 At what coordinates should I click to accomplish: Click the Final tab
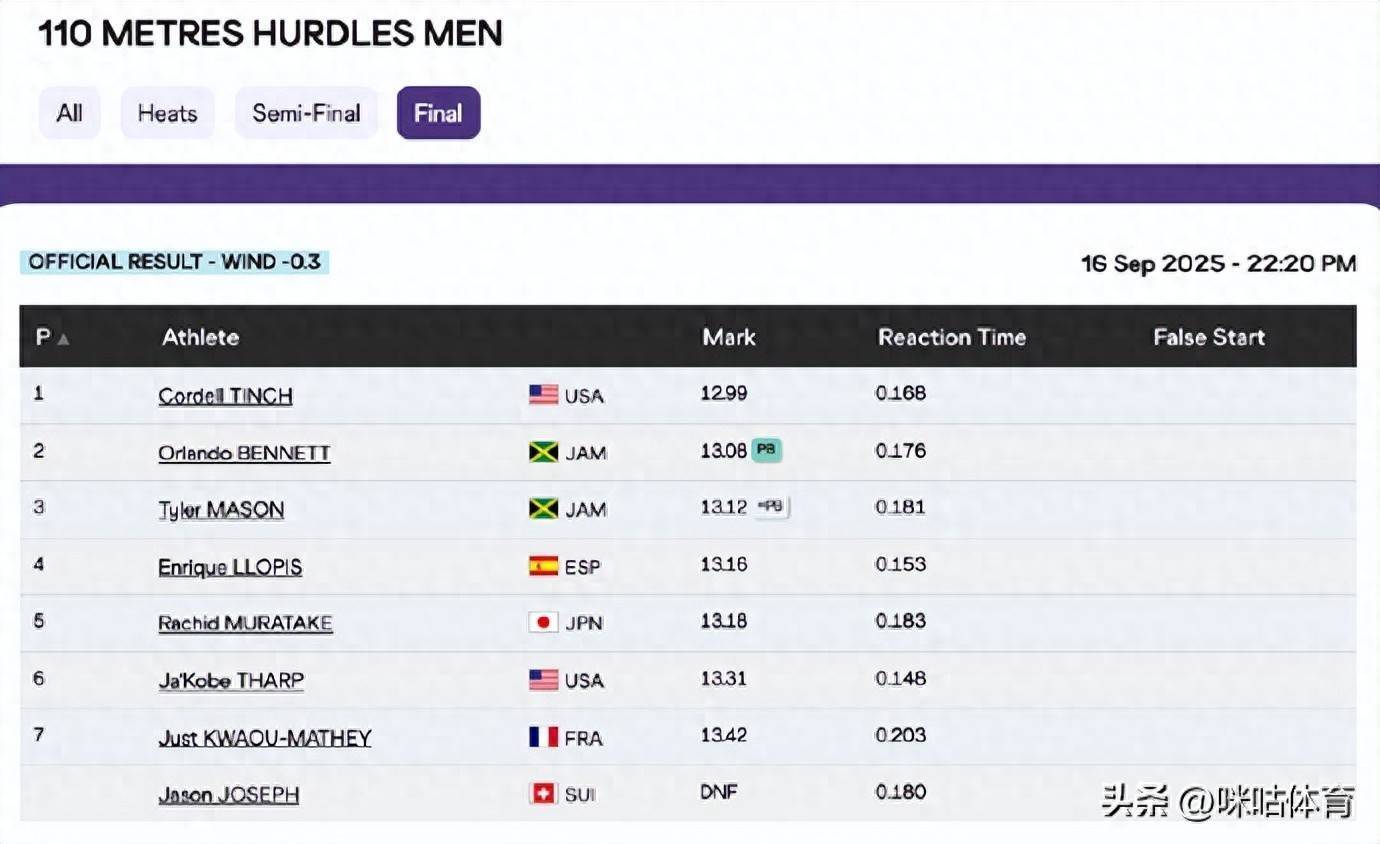[x=438, y=113]
